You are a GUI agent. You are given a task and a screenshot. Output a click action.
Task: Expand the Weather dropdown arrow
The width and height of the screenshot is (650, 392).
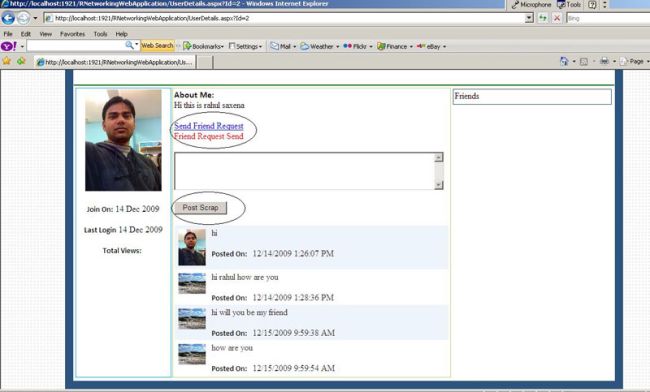(337, 47)
